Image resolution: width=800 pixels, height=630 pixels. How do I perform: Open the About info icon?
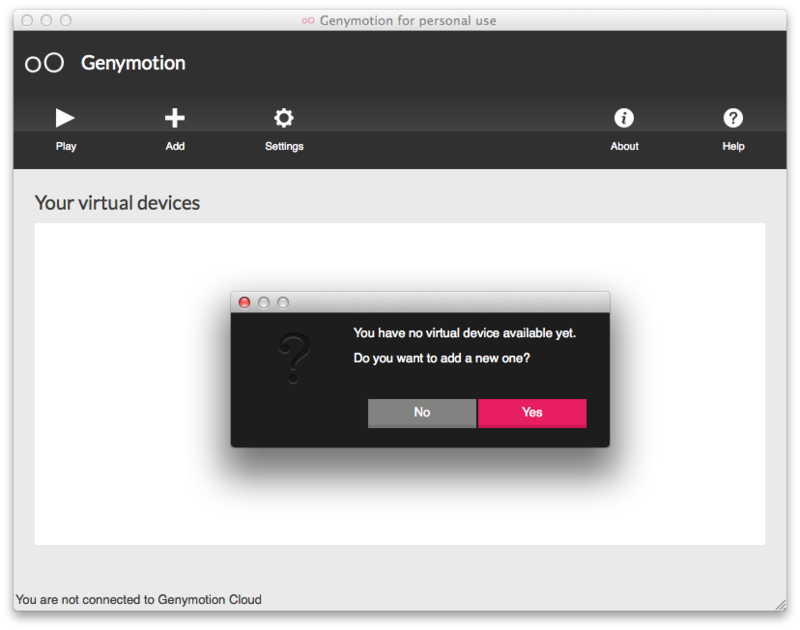click(x=623, y=118)
